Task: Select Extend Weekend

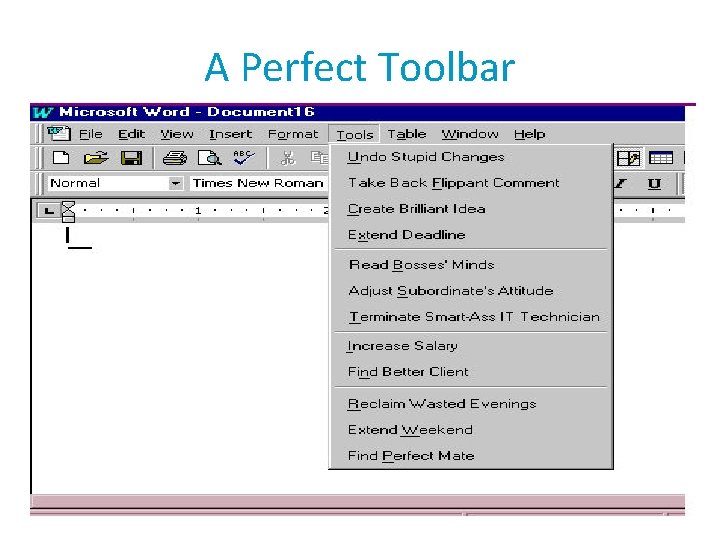Action: [x=471, y=430]
